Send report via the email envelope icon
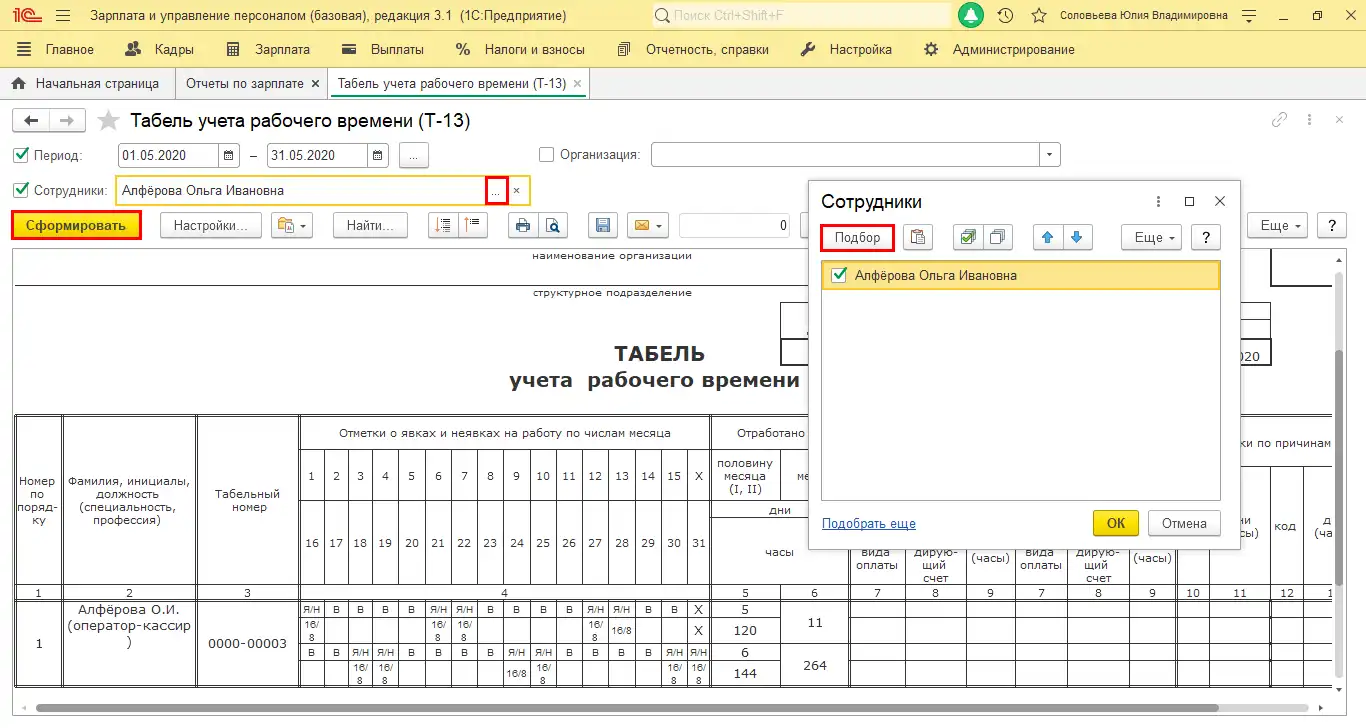The height and width of the screenshot is (728, 1366). (x=641, y=225)
